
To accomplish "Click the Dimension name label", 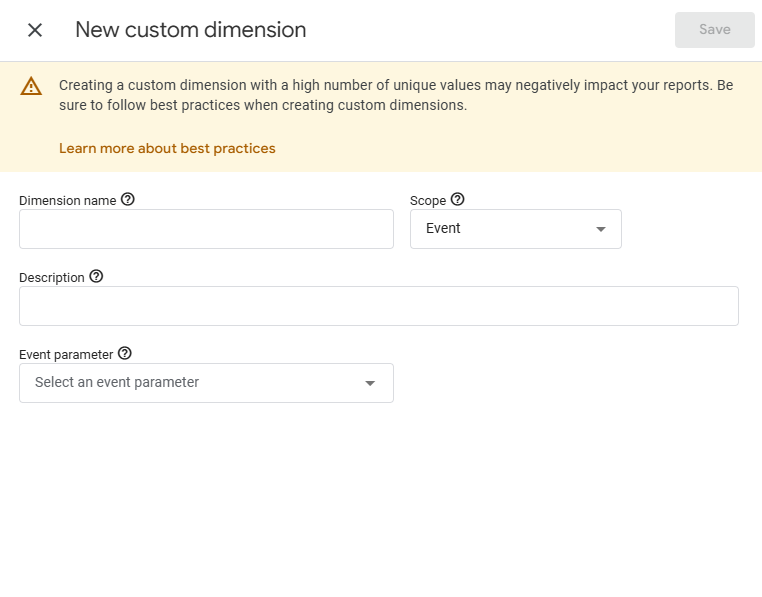I will [68, 201].
